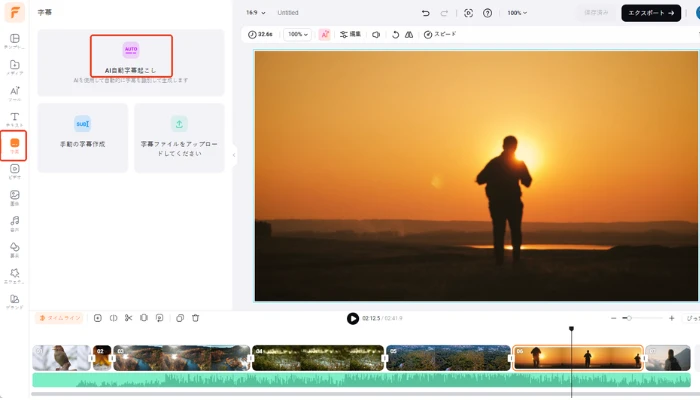The image size is (700, 400).
Task: Open the help question mark icon
Action: tap(487, 13)
